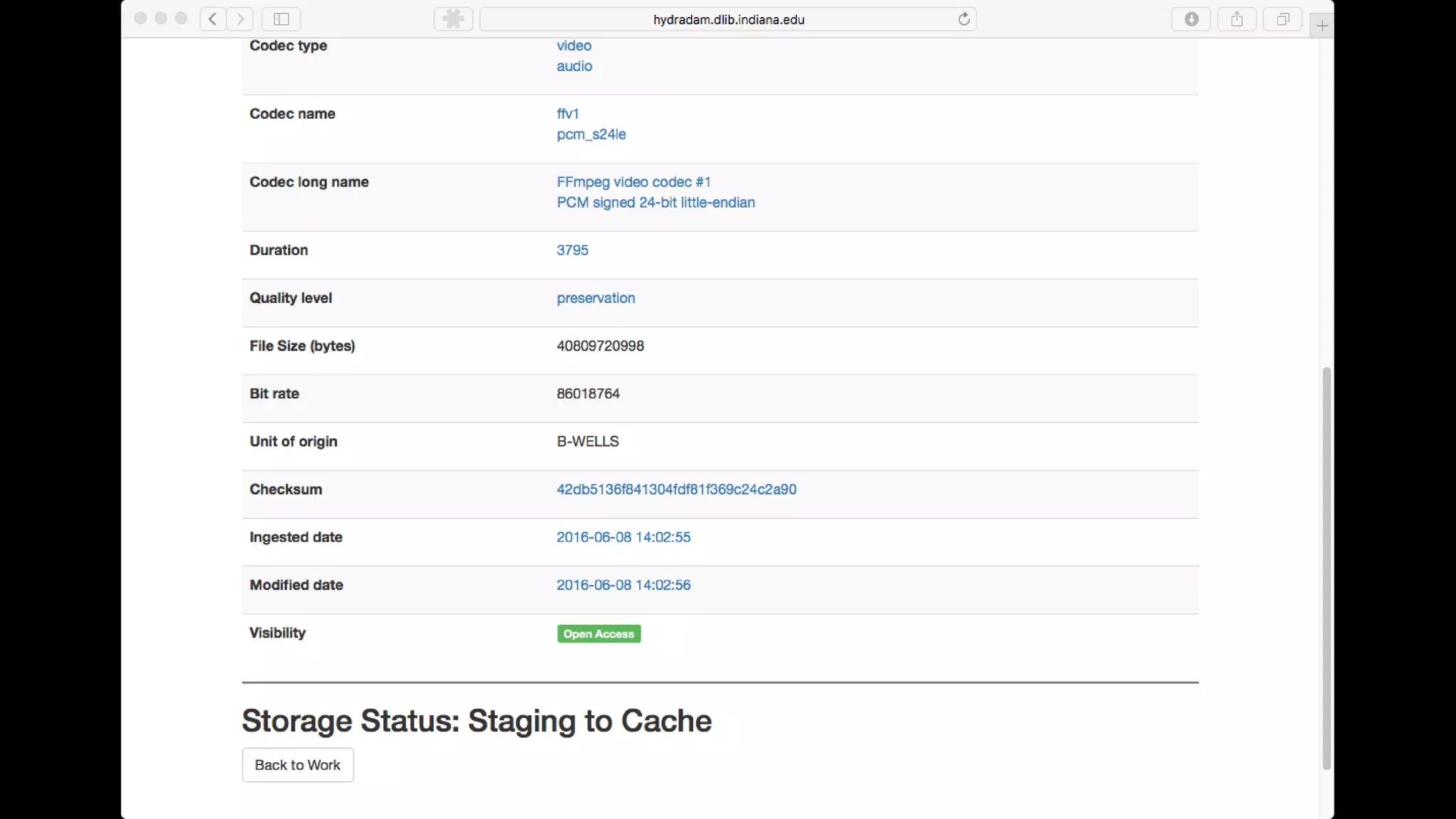
Task: Click the checksum hash link
Action: (676, 489)
